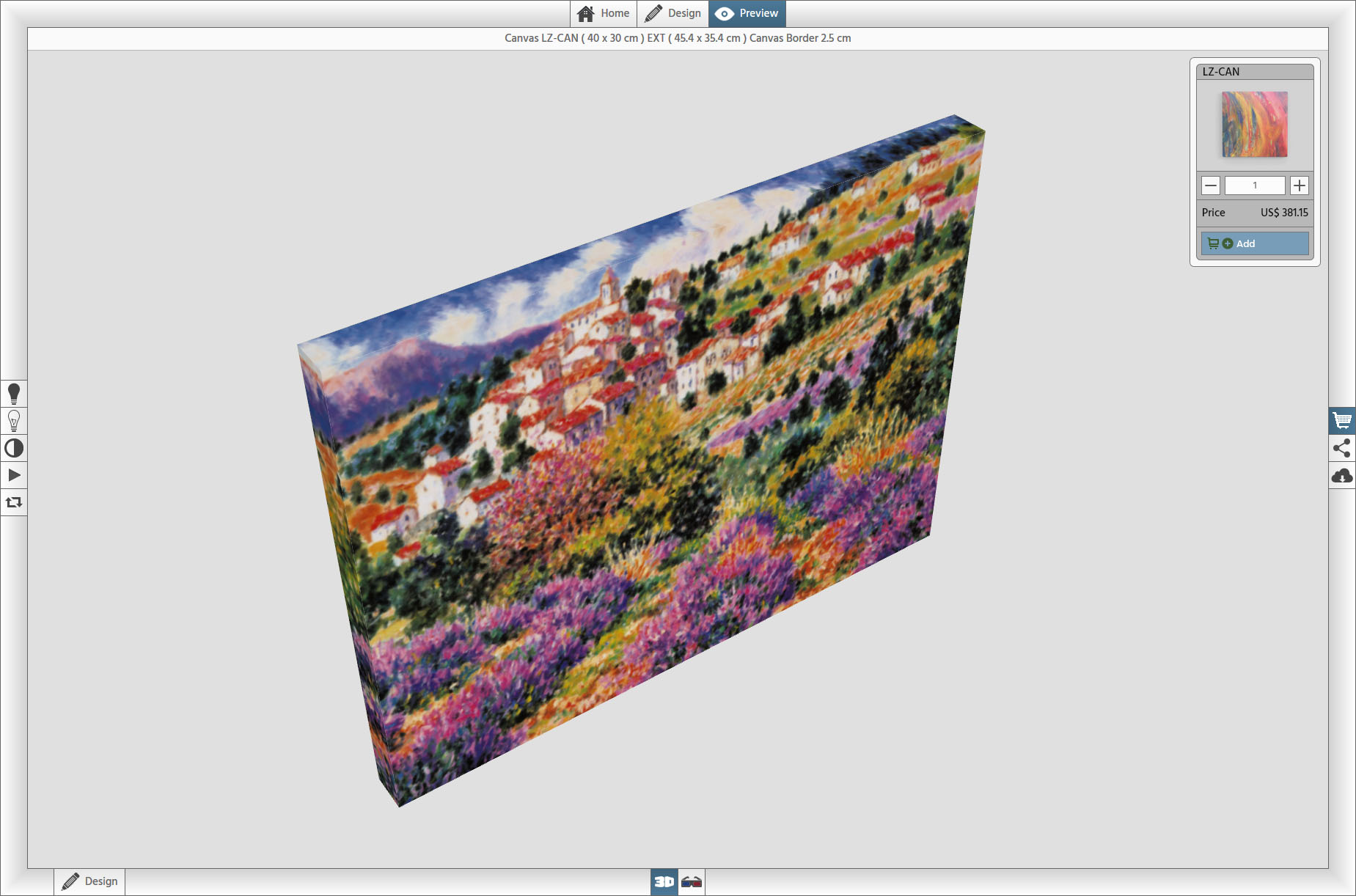Image resolution: width=1356 pixels, height=896 pixels.
Task: Open Design button at bottom left
Action: (x=89, y=881)
